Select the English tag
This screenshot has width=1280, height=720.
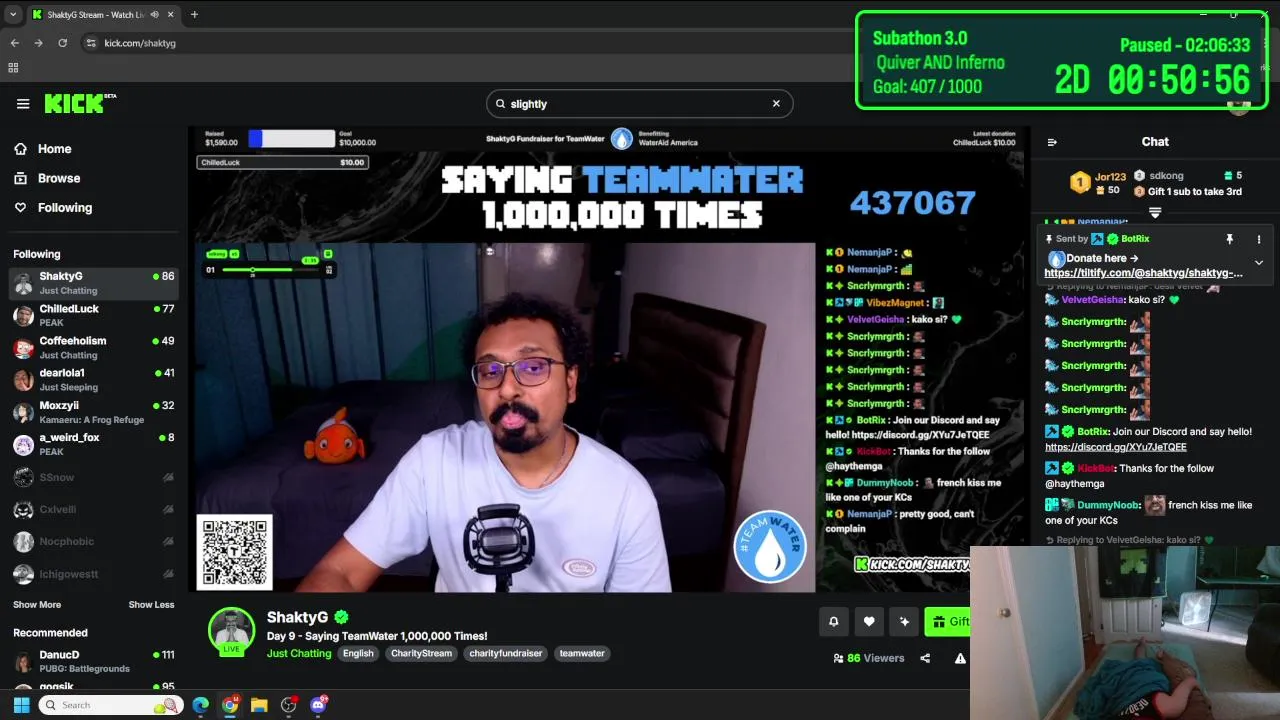coord(358,653)
